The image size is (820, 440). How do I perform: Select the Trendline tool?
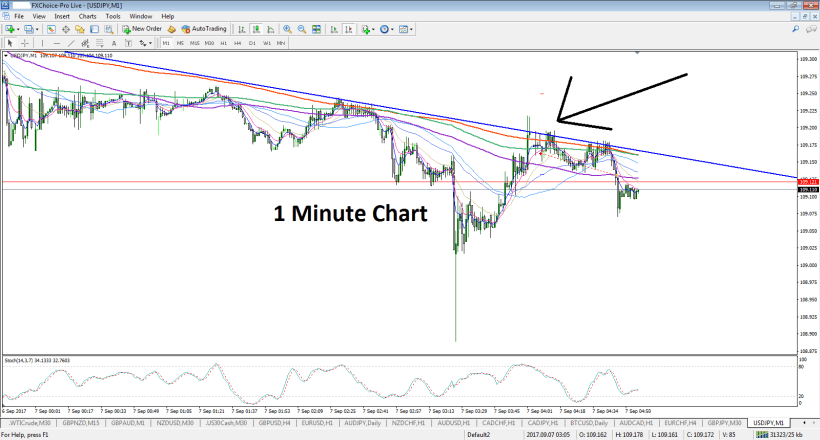coord(71,43)
